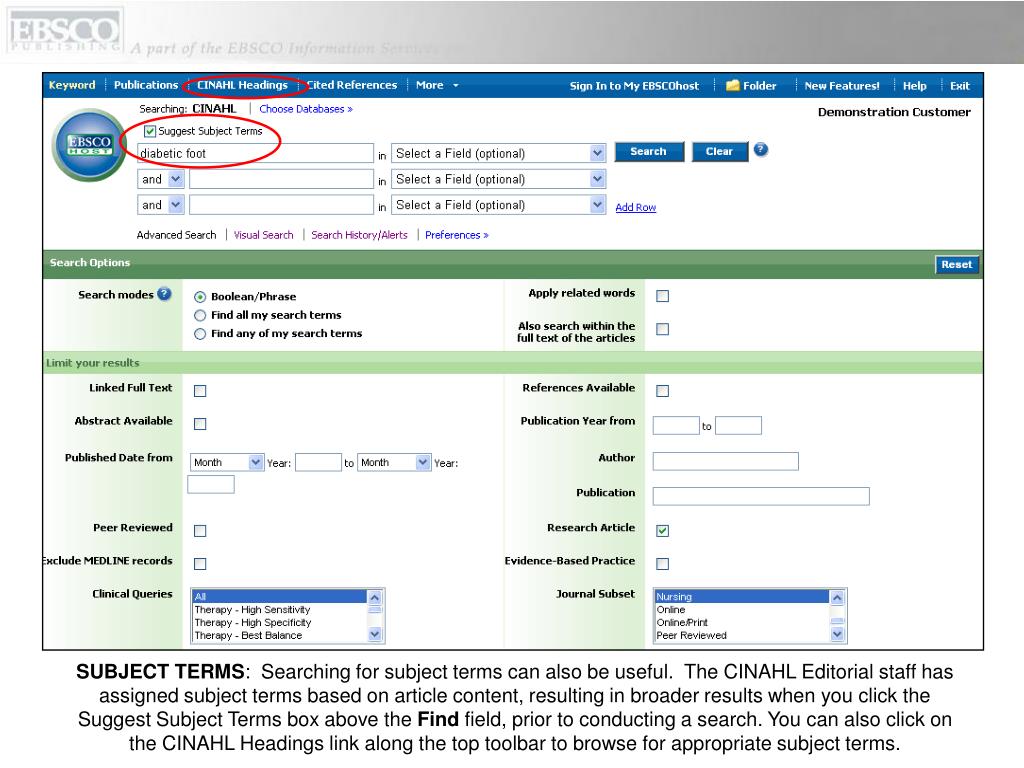Check Evidence-Based Practice box

click(662, 564)
